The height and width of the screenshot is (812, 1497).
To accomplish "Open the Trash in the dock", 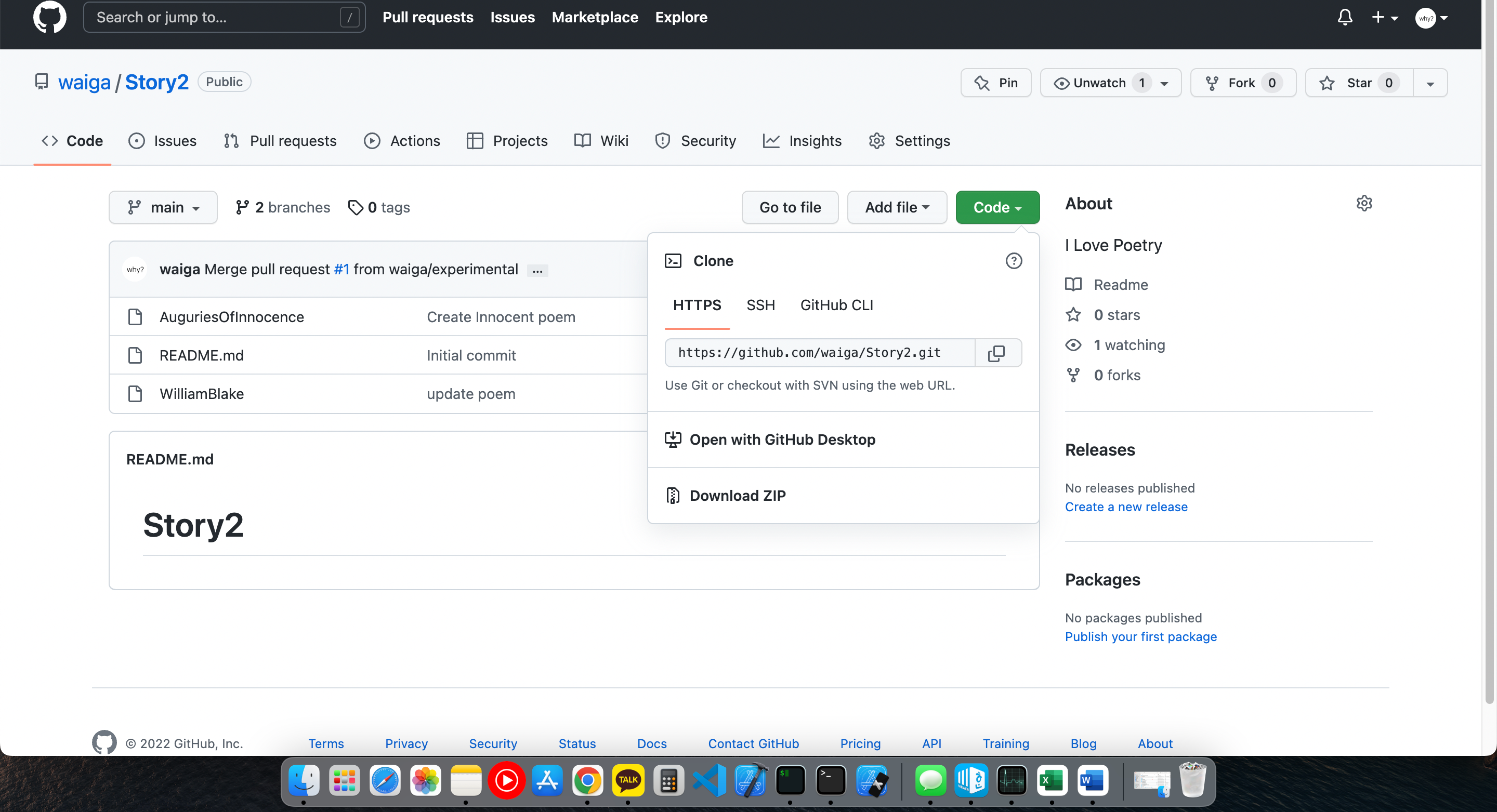I will pos(1192,781).
